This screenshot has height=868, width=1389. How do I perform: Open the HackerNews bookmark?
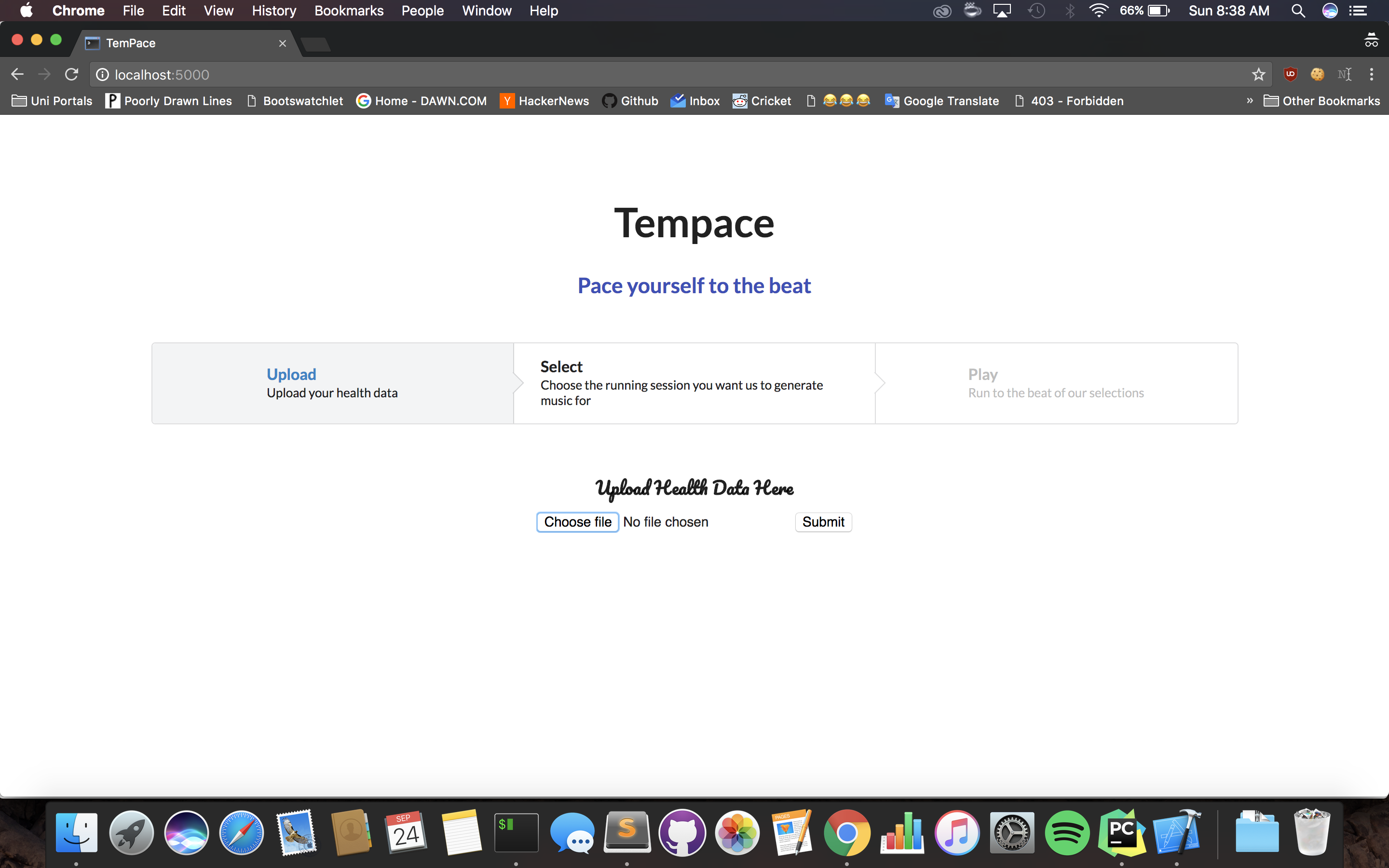tap(545, 101)
